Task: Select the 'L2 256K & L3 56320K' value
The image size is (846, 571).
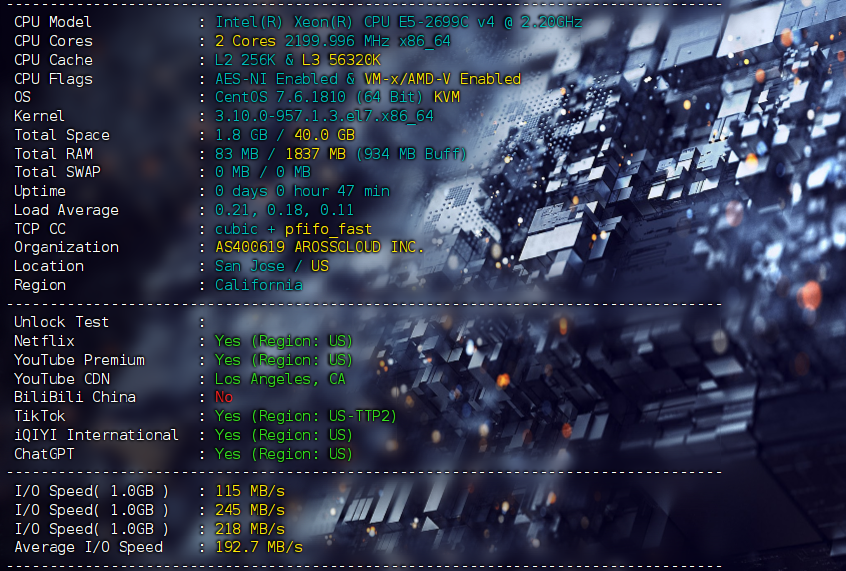Action: [x=298, y=60]
